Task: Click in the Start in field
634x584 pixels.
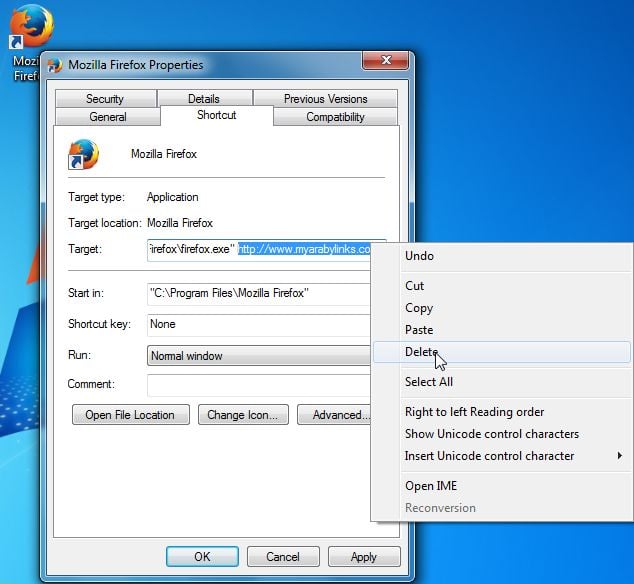Action: point(259,294)
